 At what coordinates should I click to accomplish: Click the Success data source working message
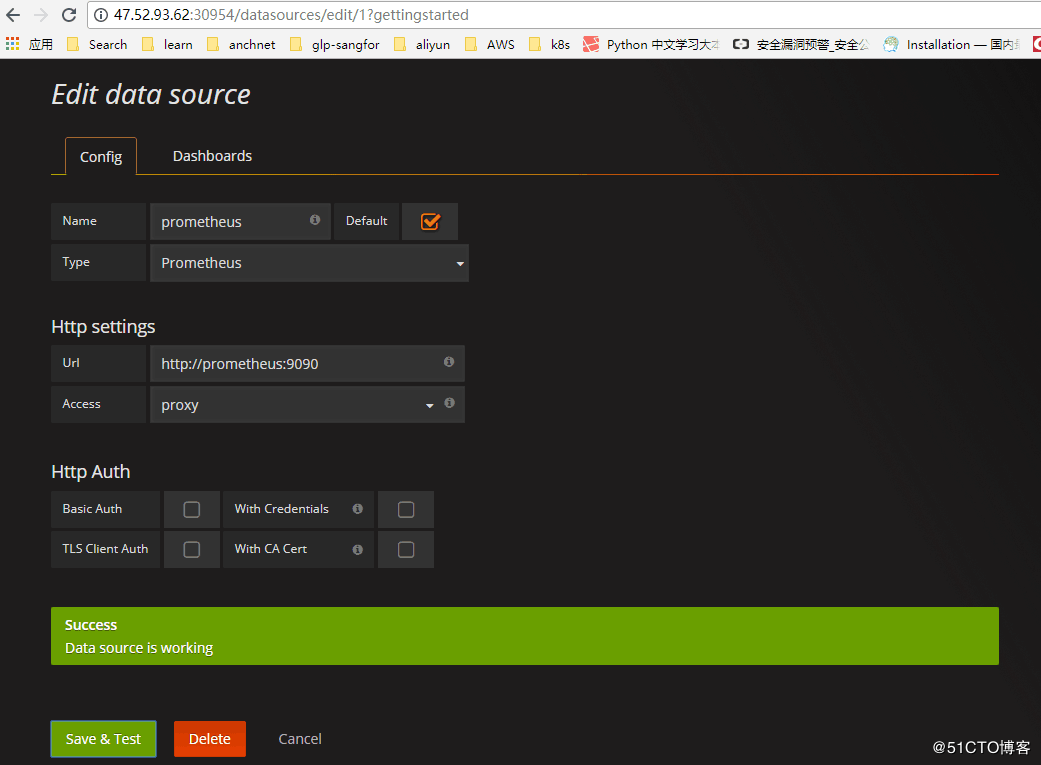[524, 636]
